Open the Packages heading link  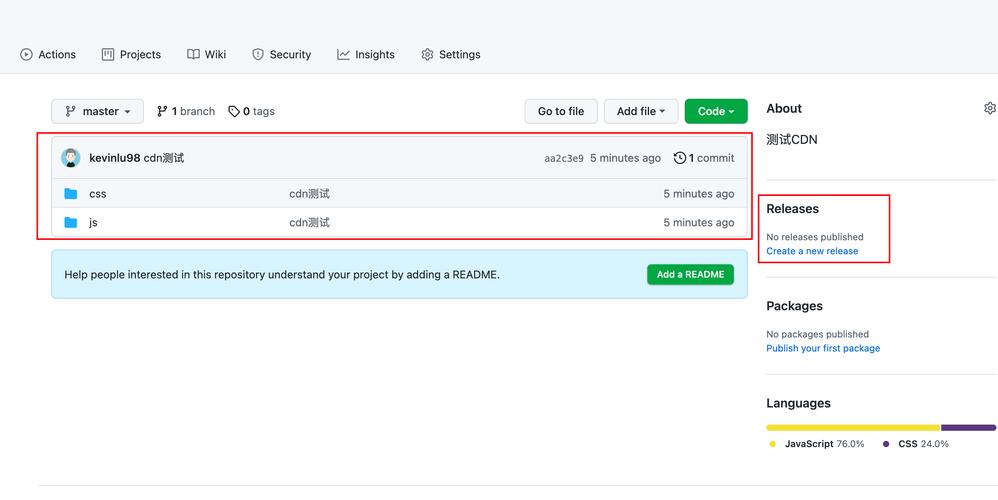click(794, 306)
